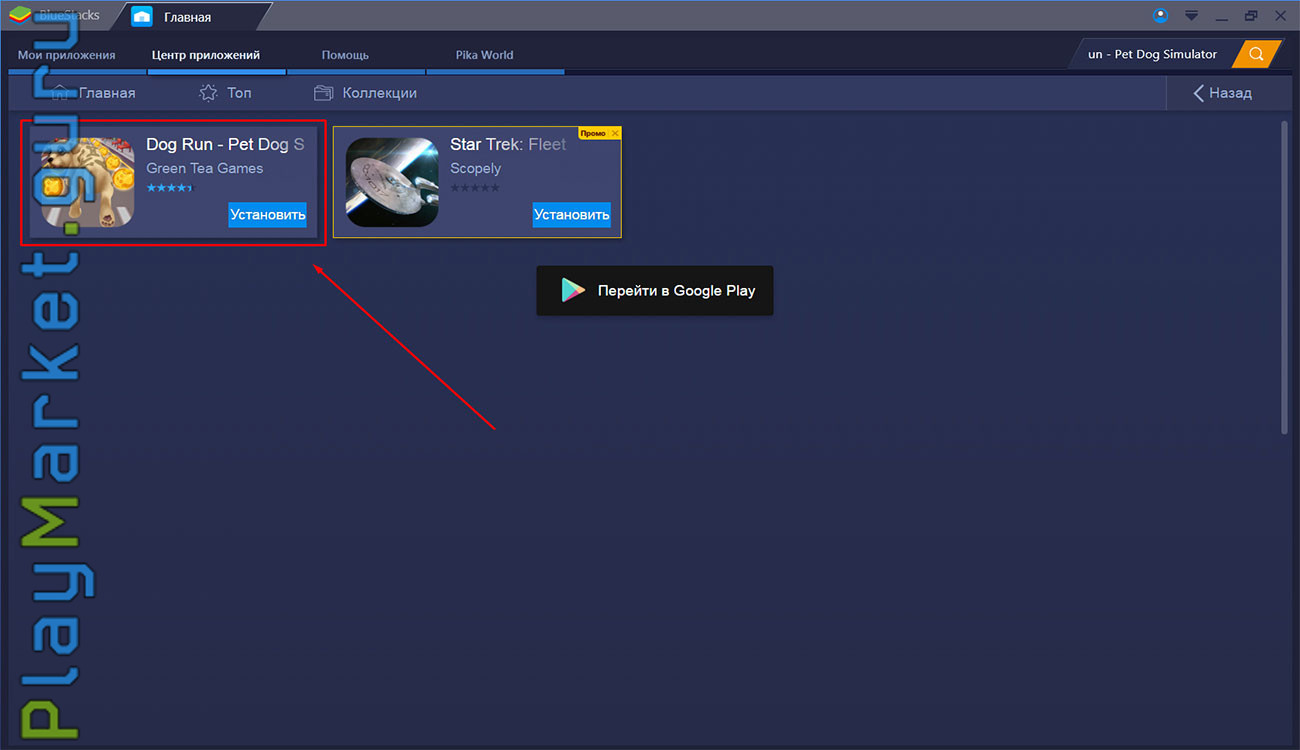Image resolution: width=1300 pixels, height=750 pixels.
Task: Click Перейти в Google Play button
Action: click(655, 291)
